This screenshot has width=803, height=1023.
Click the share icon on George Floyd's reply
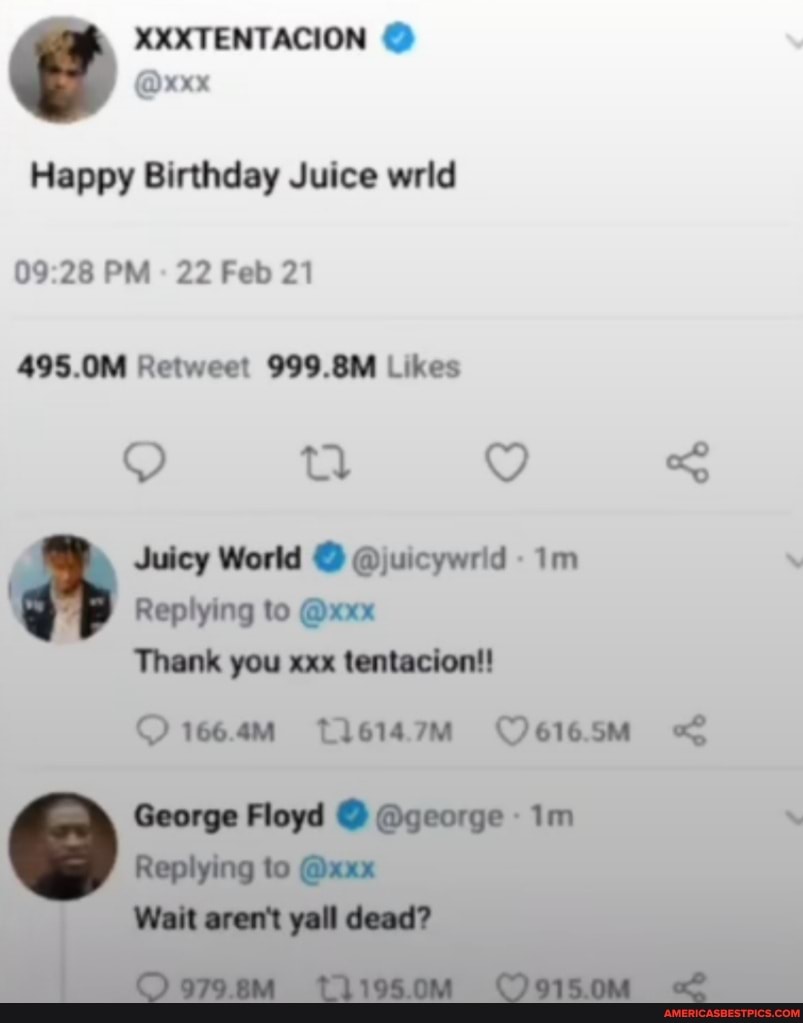689,987
